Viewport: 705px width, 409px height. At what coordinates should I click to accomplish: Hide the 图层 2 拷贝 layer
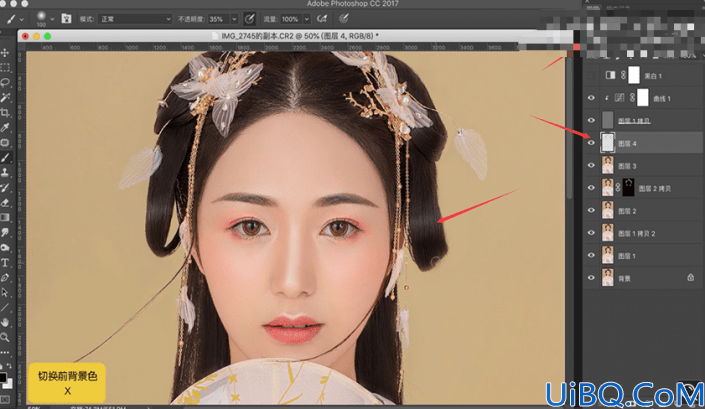point(591,188)
